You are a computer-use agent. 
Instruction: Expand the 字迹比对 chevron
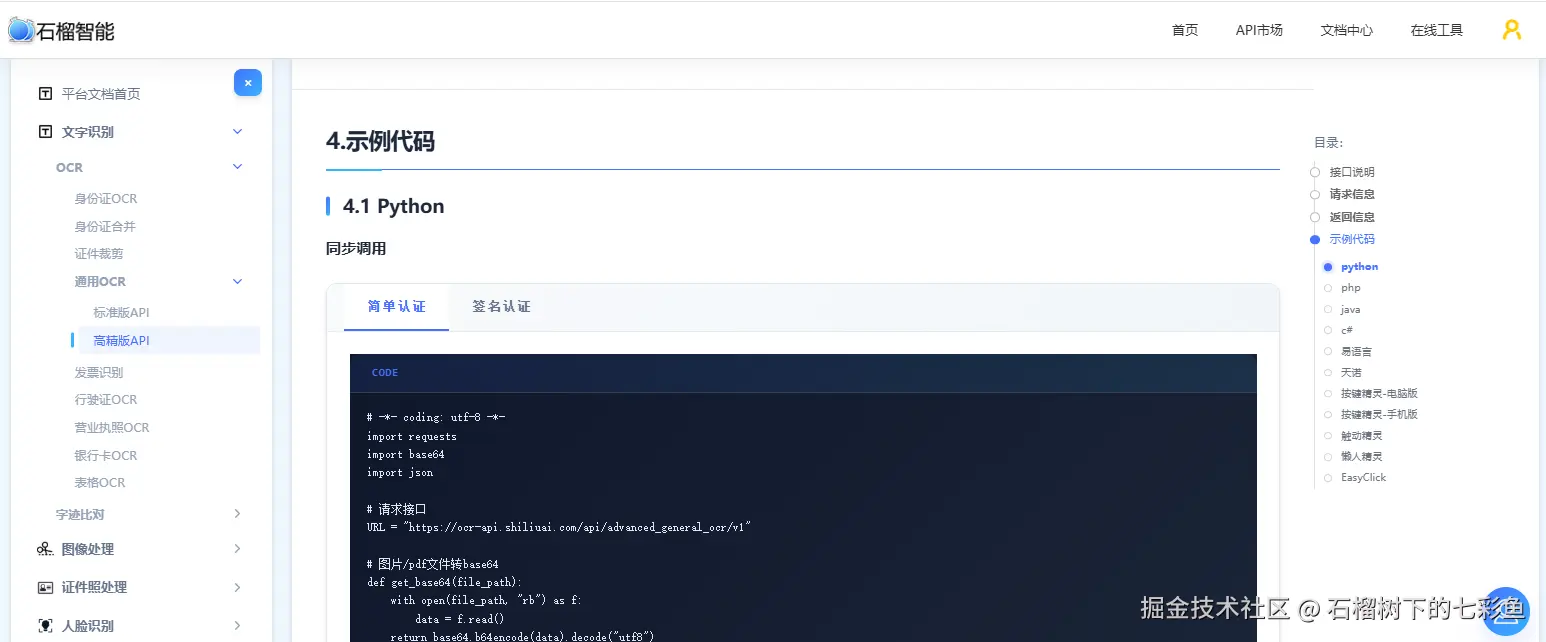(x=237, y=514)
